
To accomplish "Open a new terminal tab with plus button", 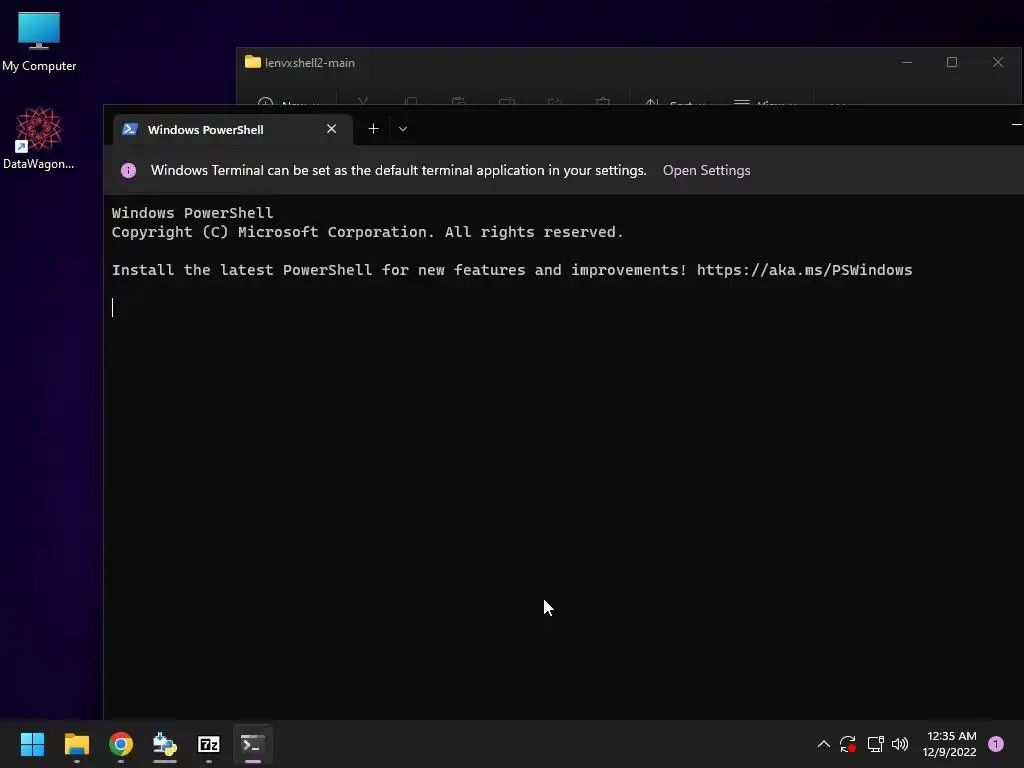I will click(x=374, y=129).
